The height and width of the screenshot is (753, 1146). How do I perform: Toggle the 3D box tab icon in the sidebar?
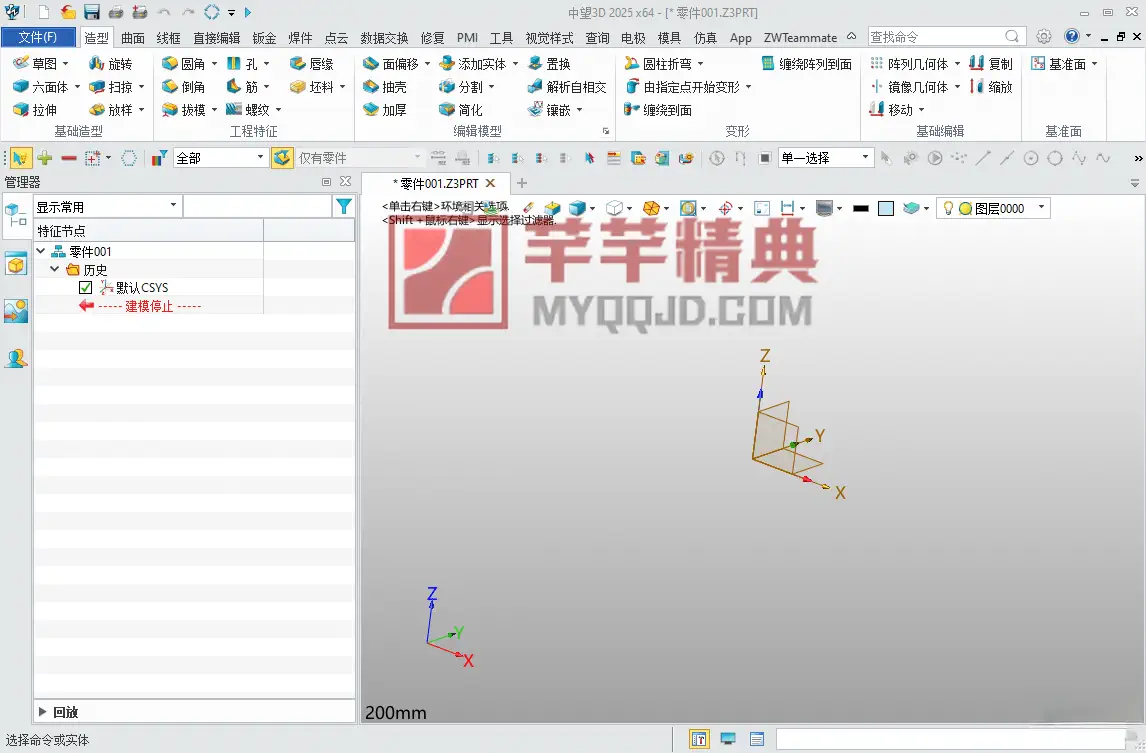click(16, 263)
